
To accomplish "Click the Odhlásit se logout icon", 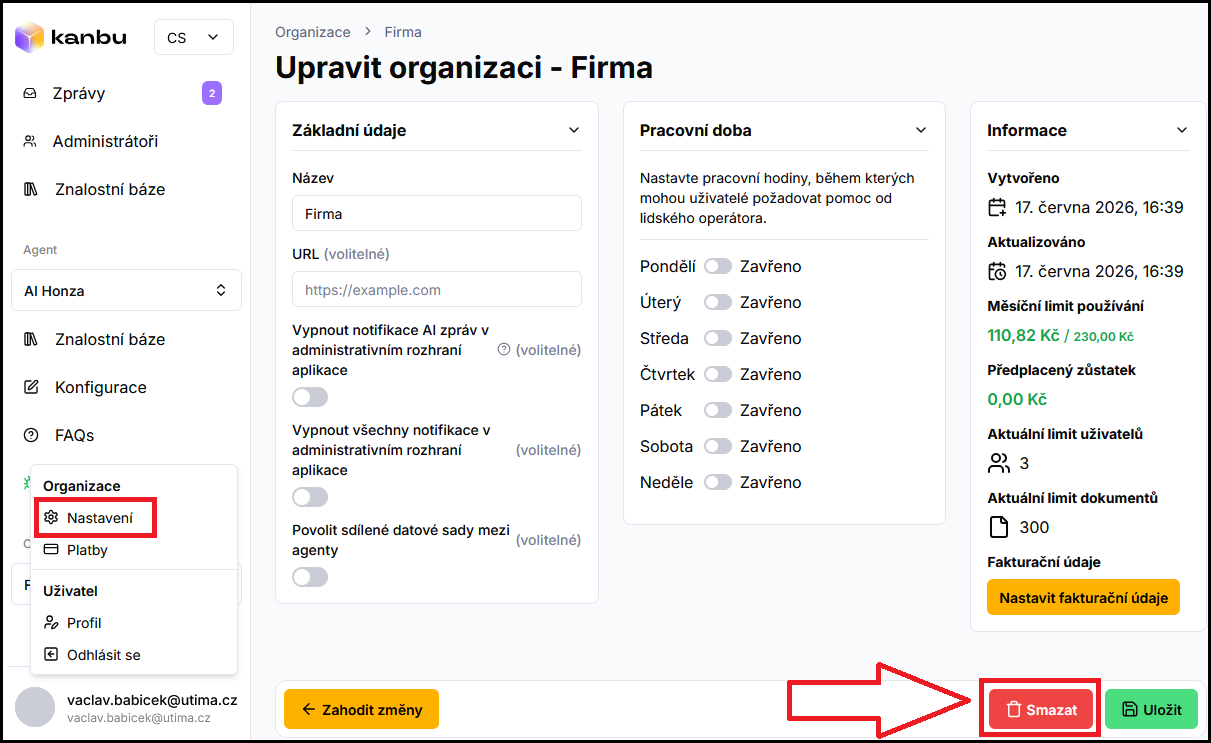I will point(51,655).
